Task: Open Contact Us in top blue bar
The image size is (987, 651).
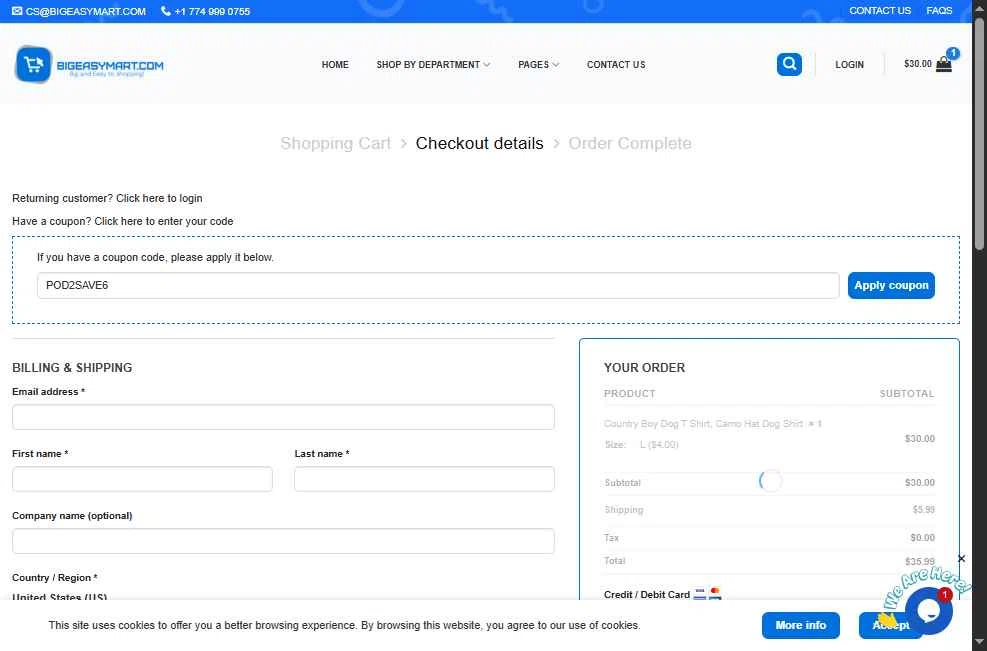Action: (879, 11)
